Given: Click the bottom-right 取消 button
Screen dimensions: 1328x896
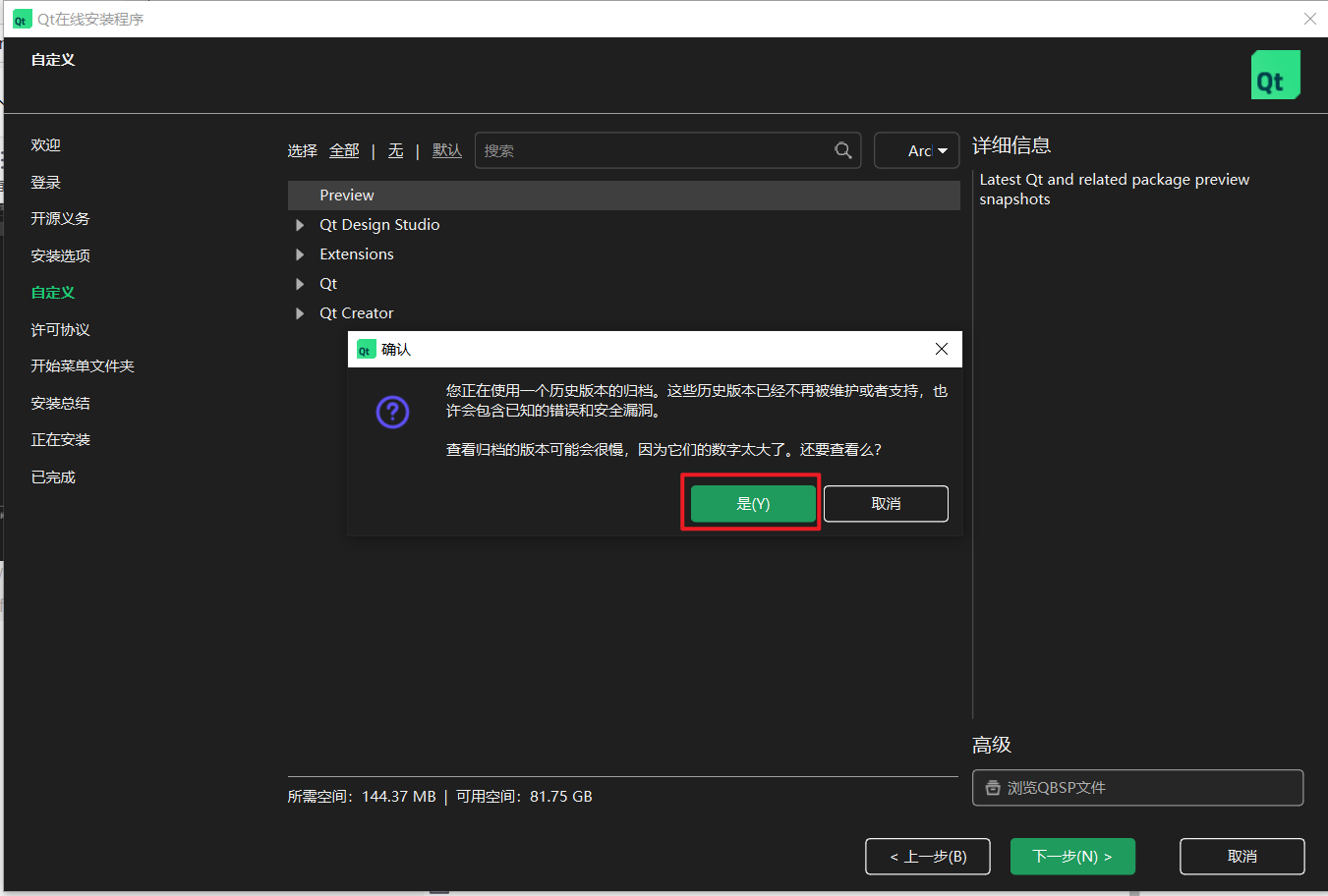Looking at the screenshot, I should pyautogui.click(x=1242, y=857).
